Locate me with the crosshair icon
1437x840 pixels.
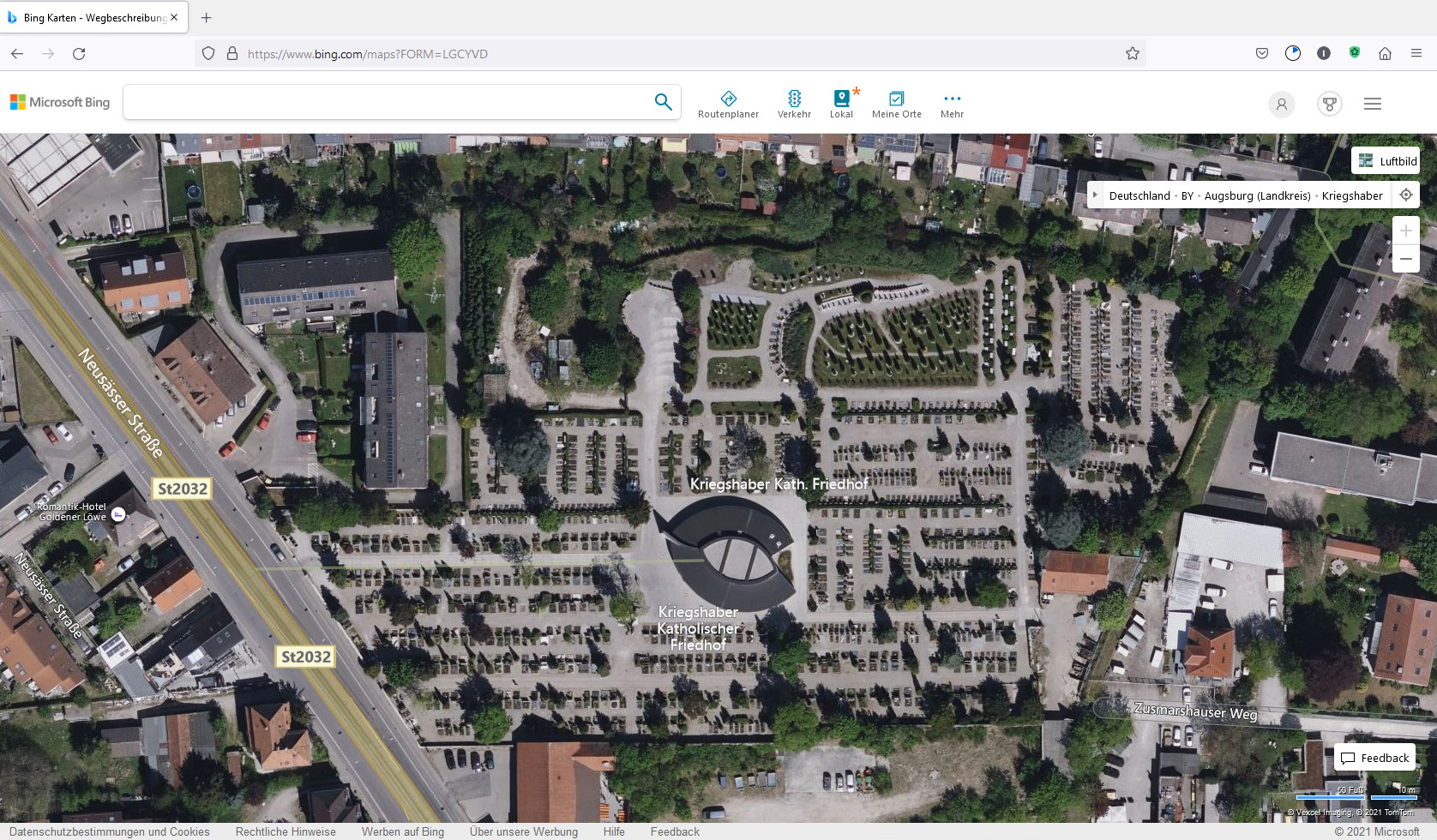click(x=1406, y=195)
